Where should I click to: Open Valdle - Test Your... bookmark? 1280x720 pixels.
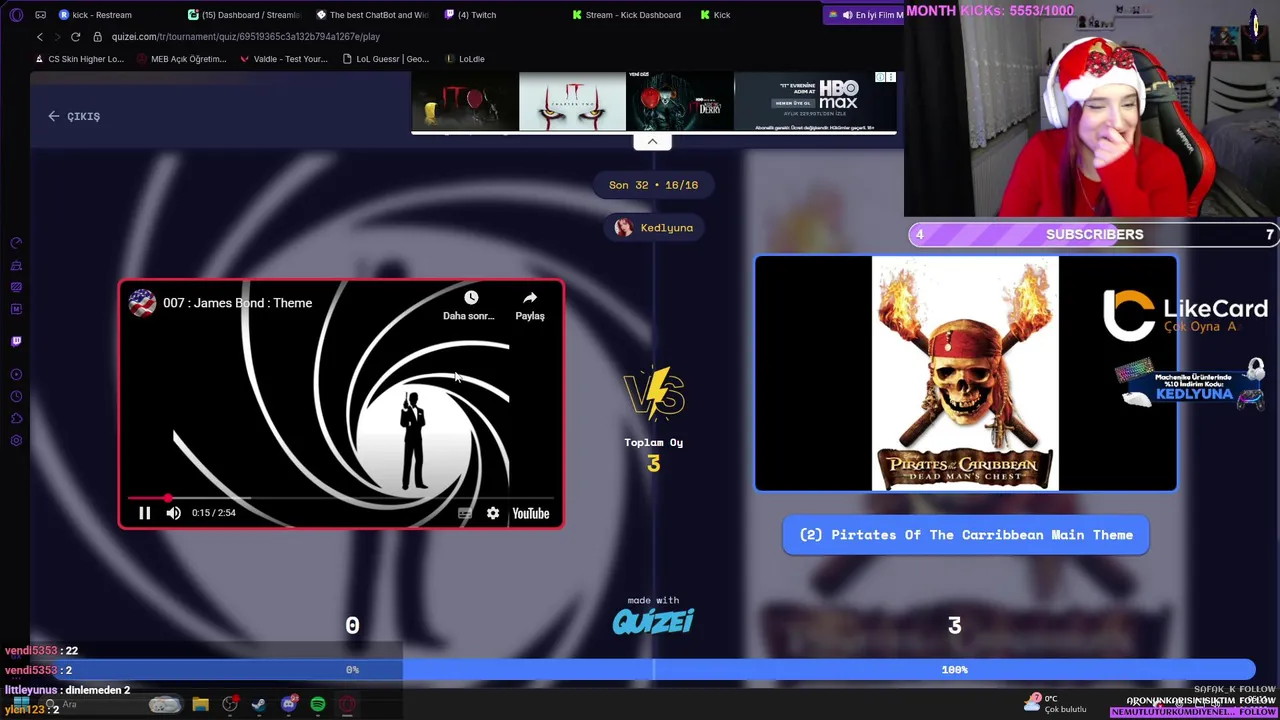coord(284,59)
